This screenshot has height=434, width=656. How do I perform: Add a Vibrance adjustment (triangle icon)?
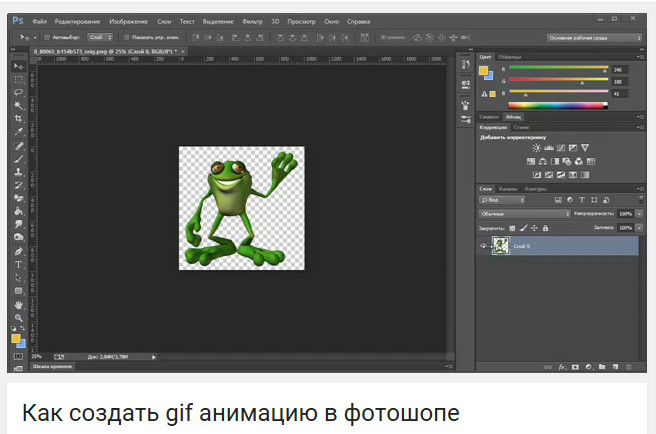click(585, 148)
